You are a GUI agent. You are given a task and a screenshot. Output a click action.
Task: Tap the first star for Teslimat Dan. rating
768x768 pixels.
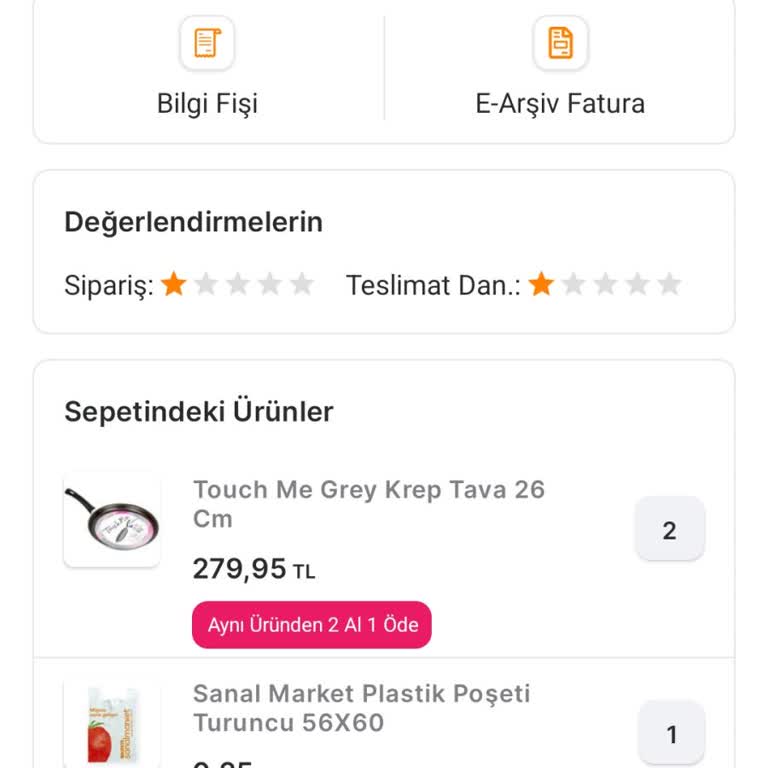(541, 285)
